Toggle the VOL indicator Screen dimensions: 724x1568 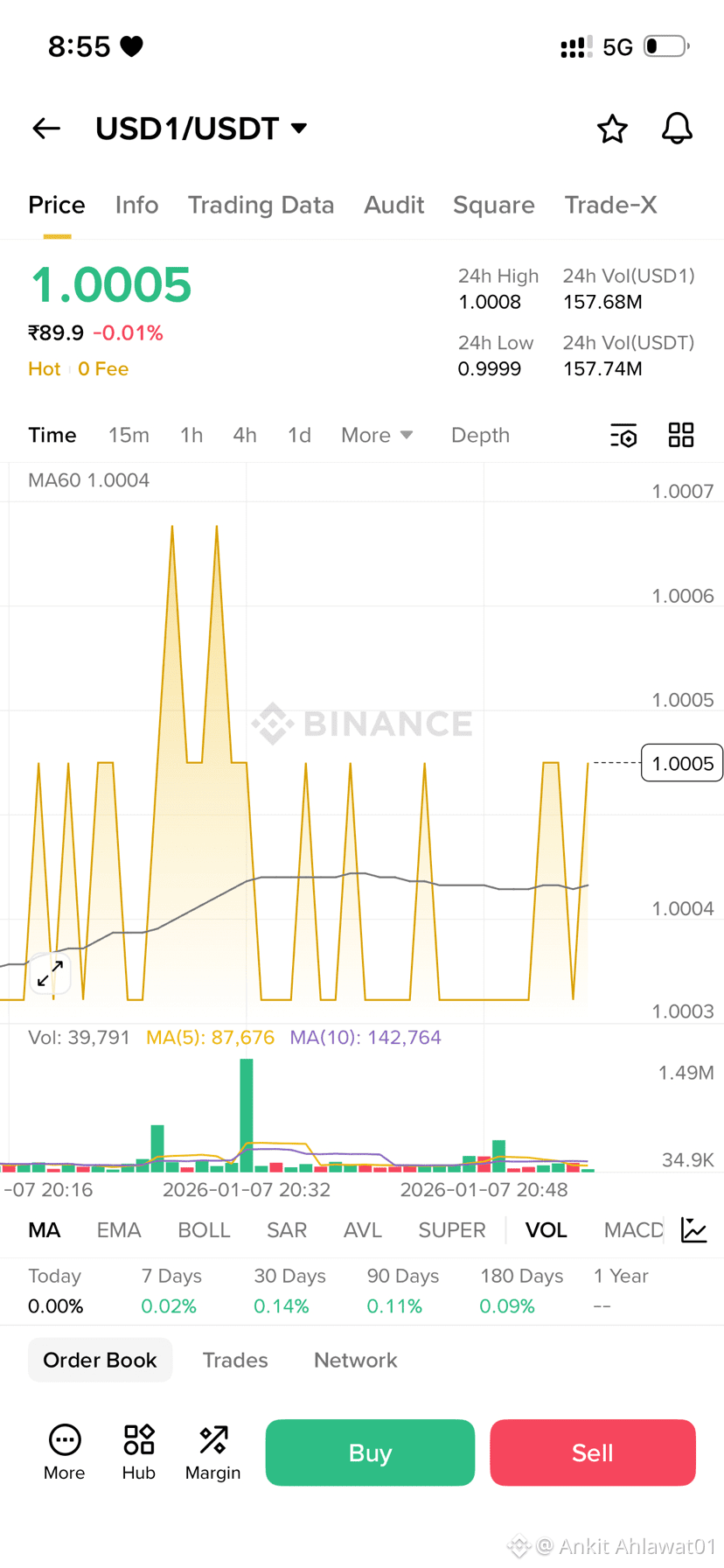pos(546,1230)
